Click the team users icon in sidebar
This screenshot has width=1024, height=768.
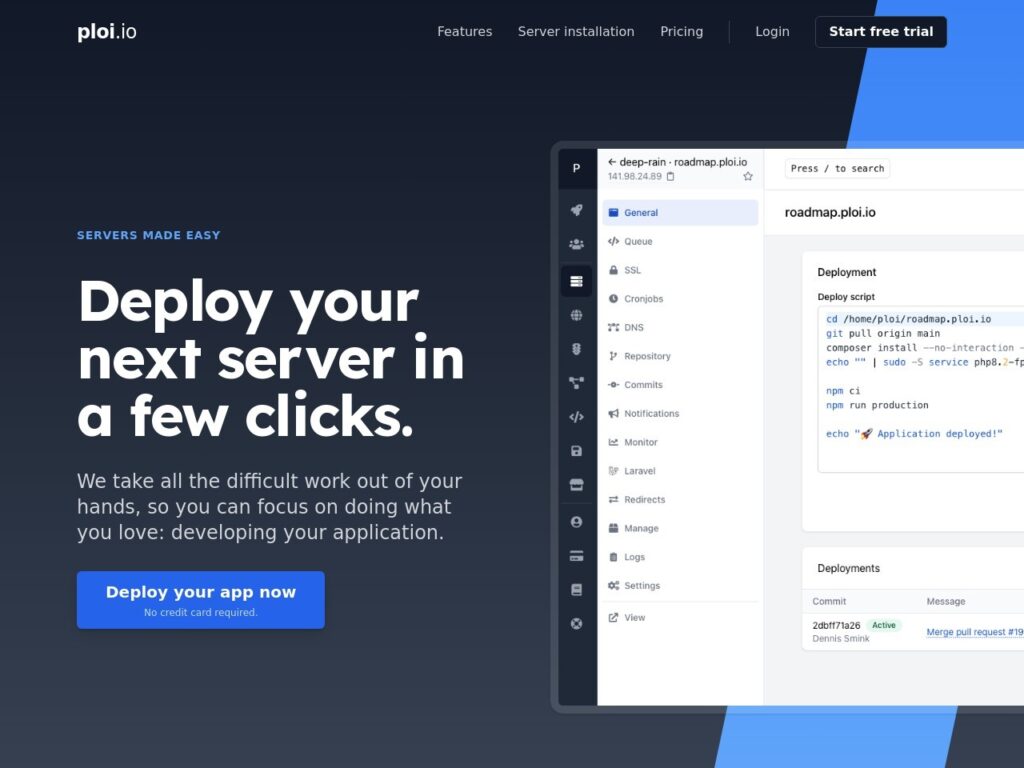(576, 244)
